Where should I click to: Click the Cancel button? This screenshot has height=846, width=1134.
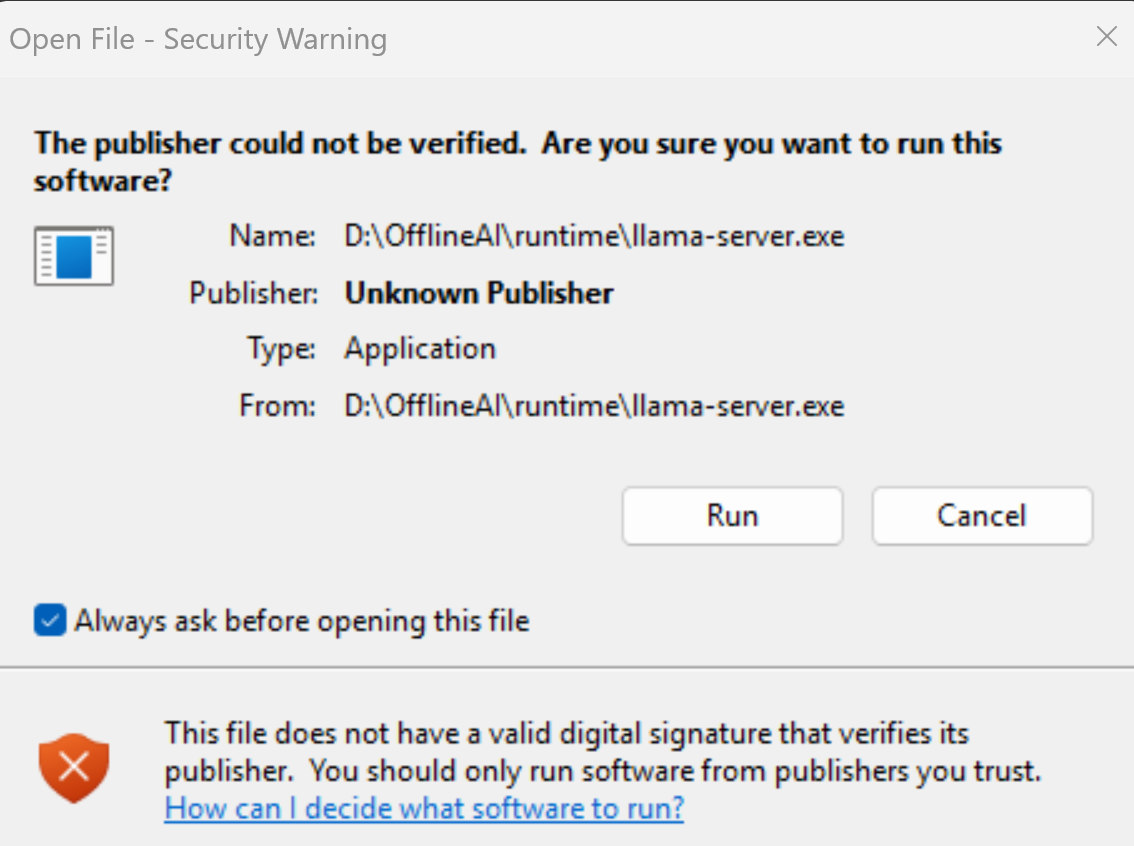coord(982,516)
